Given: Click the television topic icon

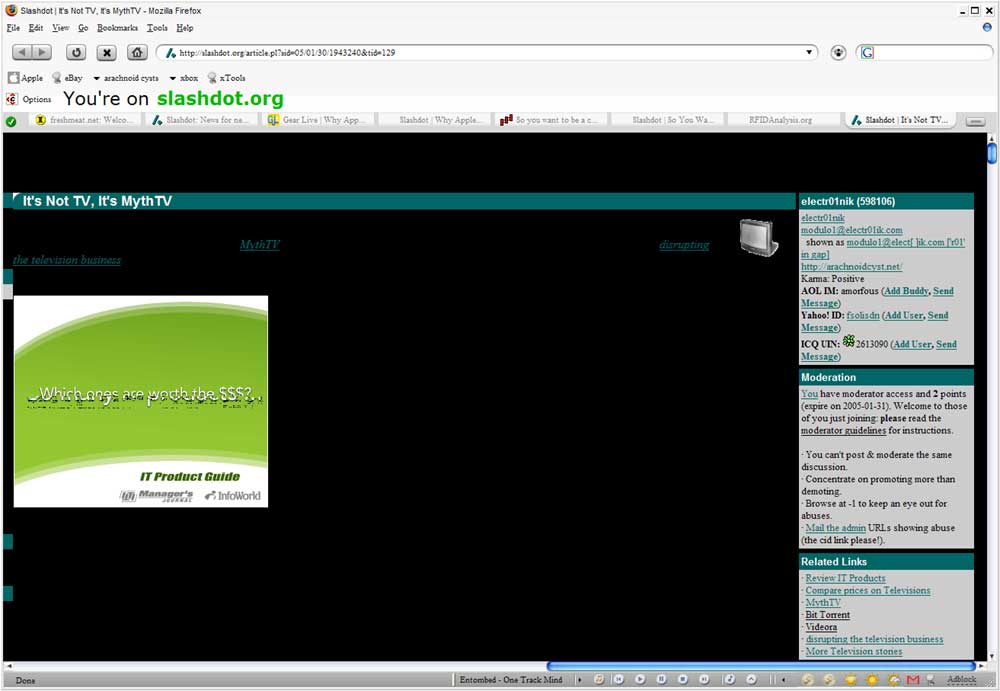Looking at the screenshot, I should [758, 237].
